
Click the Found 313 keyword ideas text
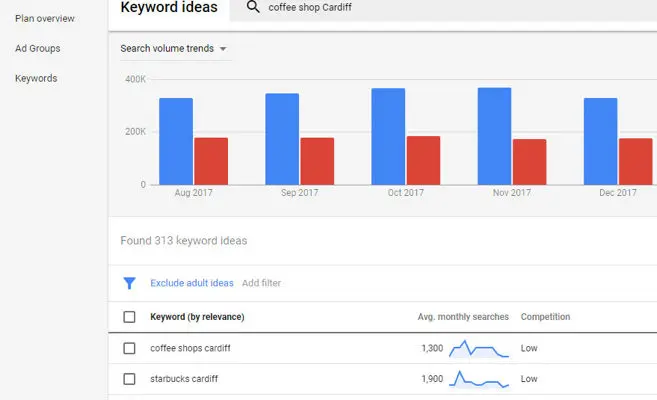[184, 241]
